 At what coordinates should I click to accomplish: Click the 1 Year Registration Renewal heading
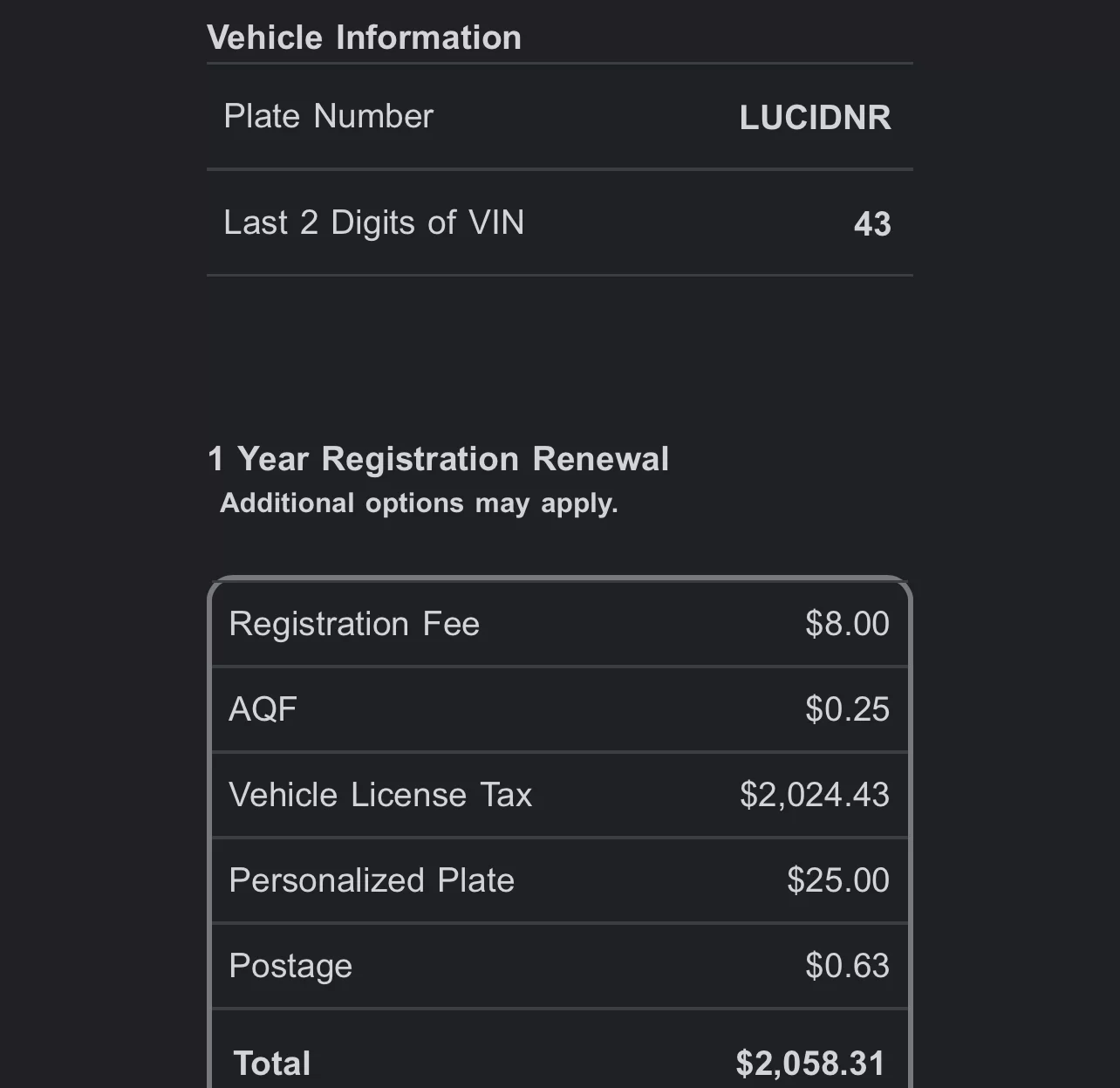pyautogui.click(x=438, y=459)
